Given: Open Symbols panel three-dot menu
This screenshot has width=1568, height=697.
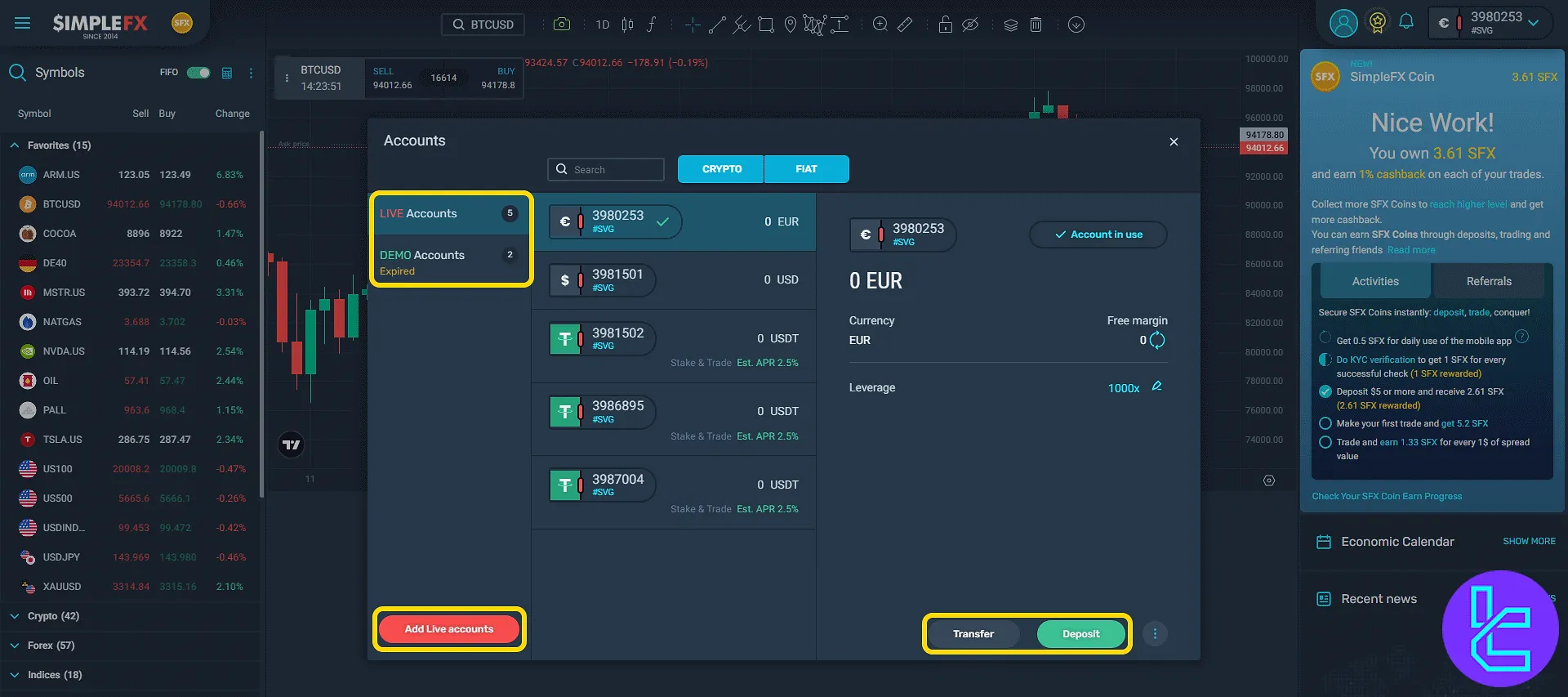Looking at the screenshot, I should [x=251, y=73].
